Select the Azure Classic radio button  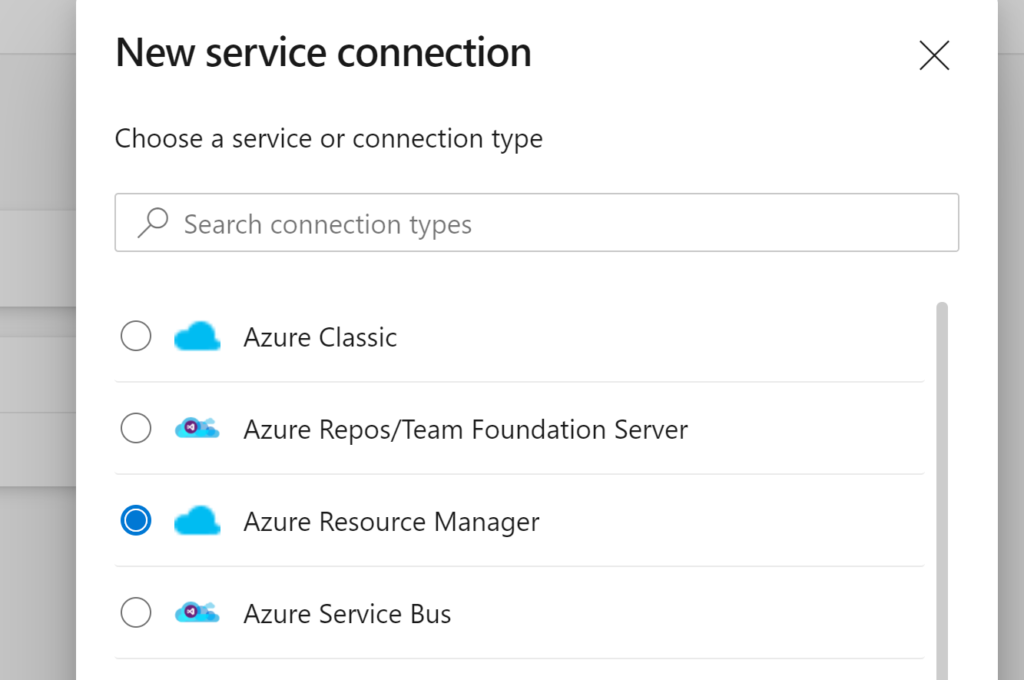click(136, 336)
